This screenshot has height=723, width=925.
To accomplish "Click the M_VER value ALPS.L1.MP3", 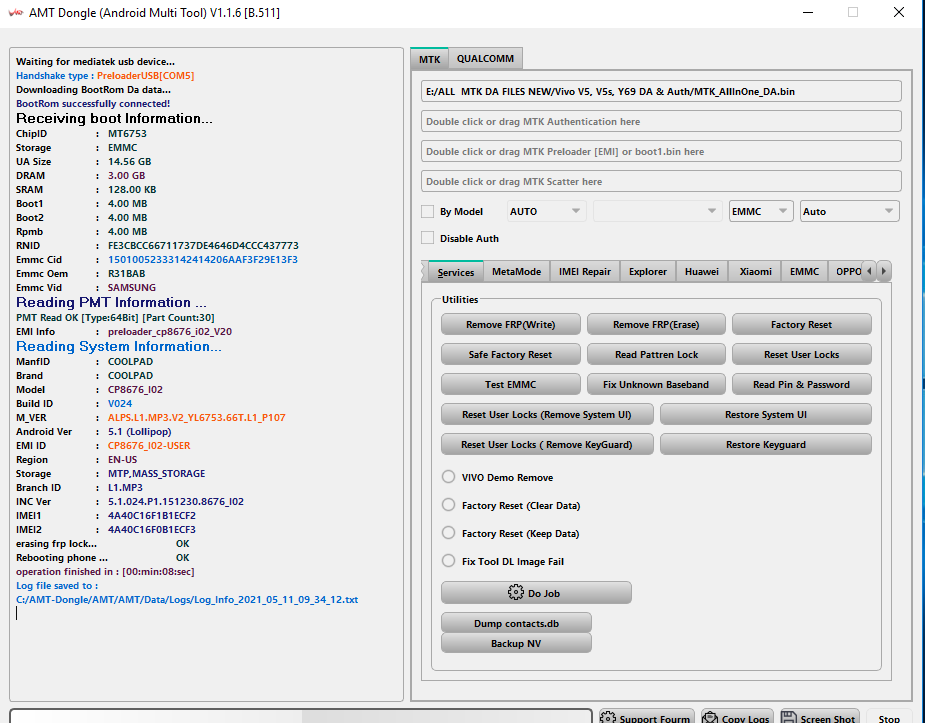I will pyautogui.click(x=196, y=418).
